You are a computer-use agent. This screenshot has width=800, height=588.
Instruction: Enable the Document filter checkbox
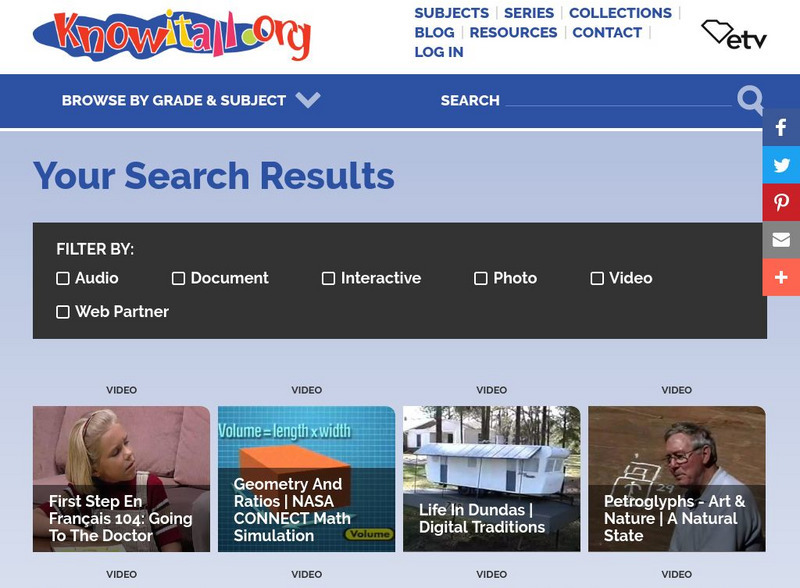(178, 278)
